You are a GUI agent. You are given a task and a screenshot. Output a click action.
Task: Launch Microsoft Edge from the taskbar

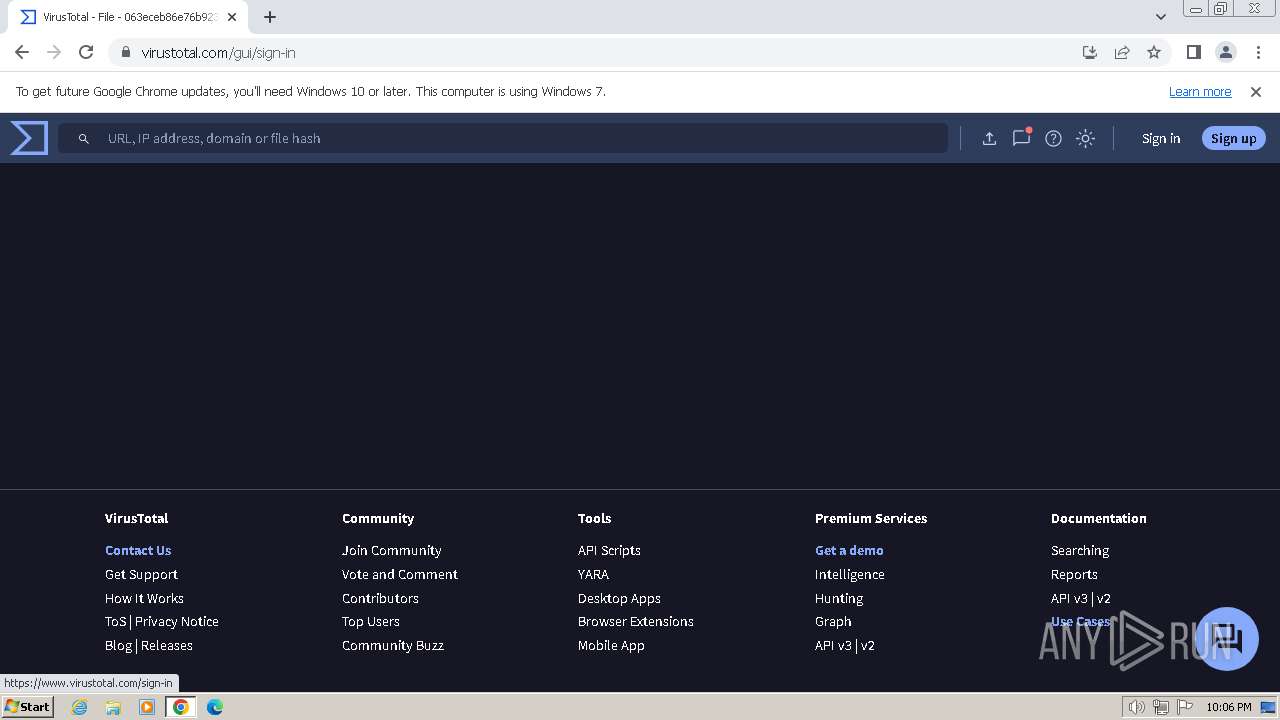(215, 707)
